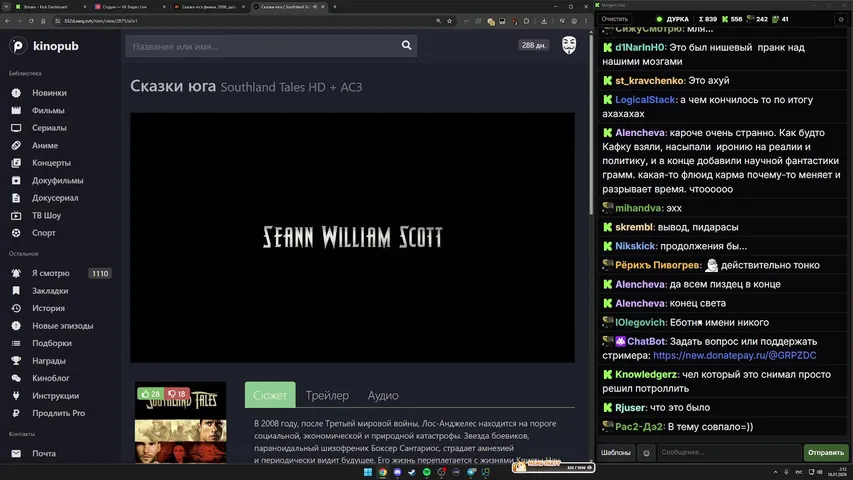Open Steam in the taskbar
Image resolution: width=853 pixels, height=480 pixels.
click(412, 472)
